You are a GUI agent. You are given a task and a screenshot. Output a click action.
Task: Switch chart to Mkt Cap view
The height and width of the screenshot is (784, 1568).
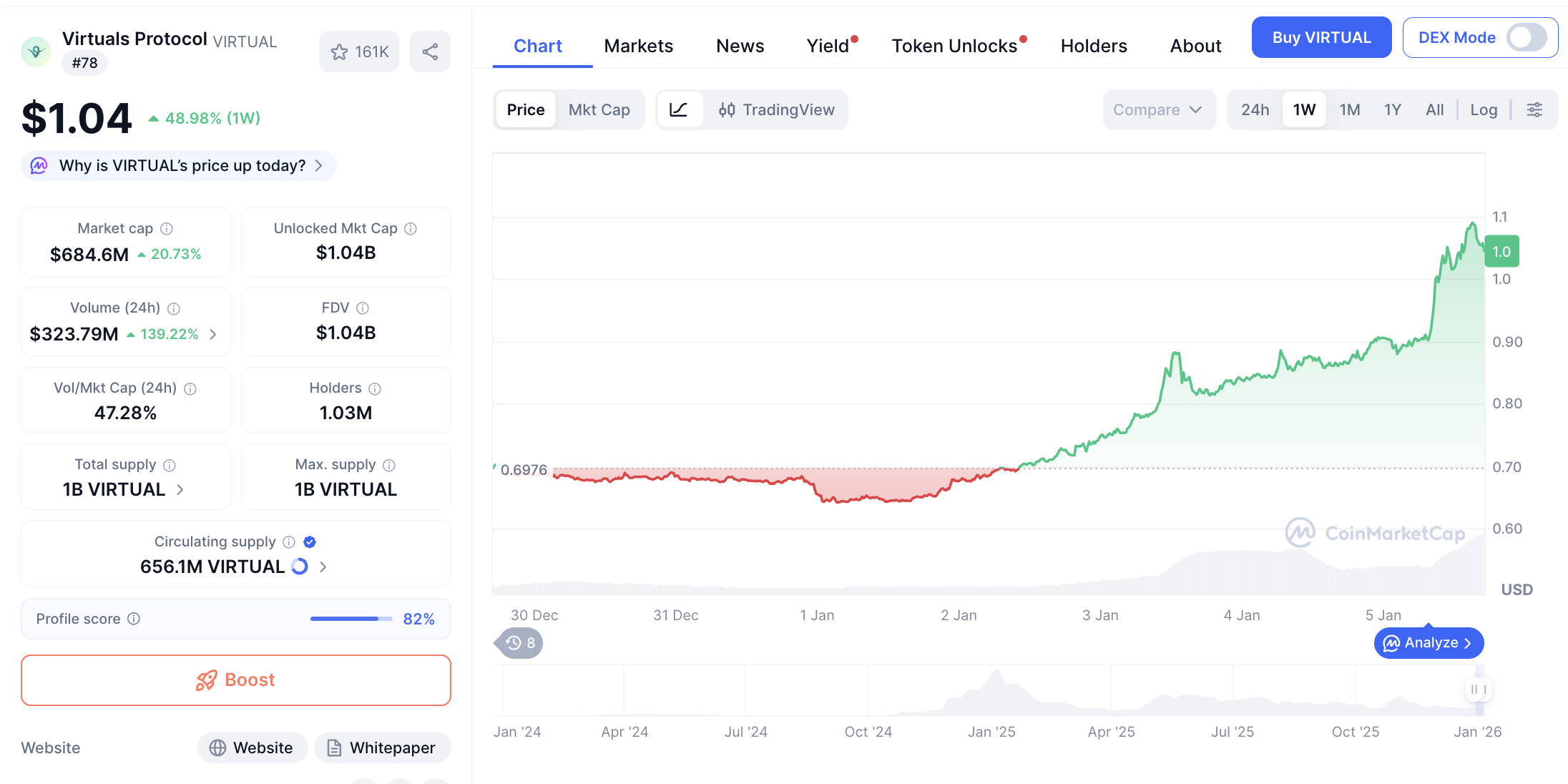[599, 109]
